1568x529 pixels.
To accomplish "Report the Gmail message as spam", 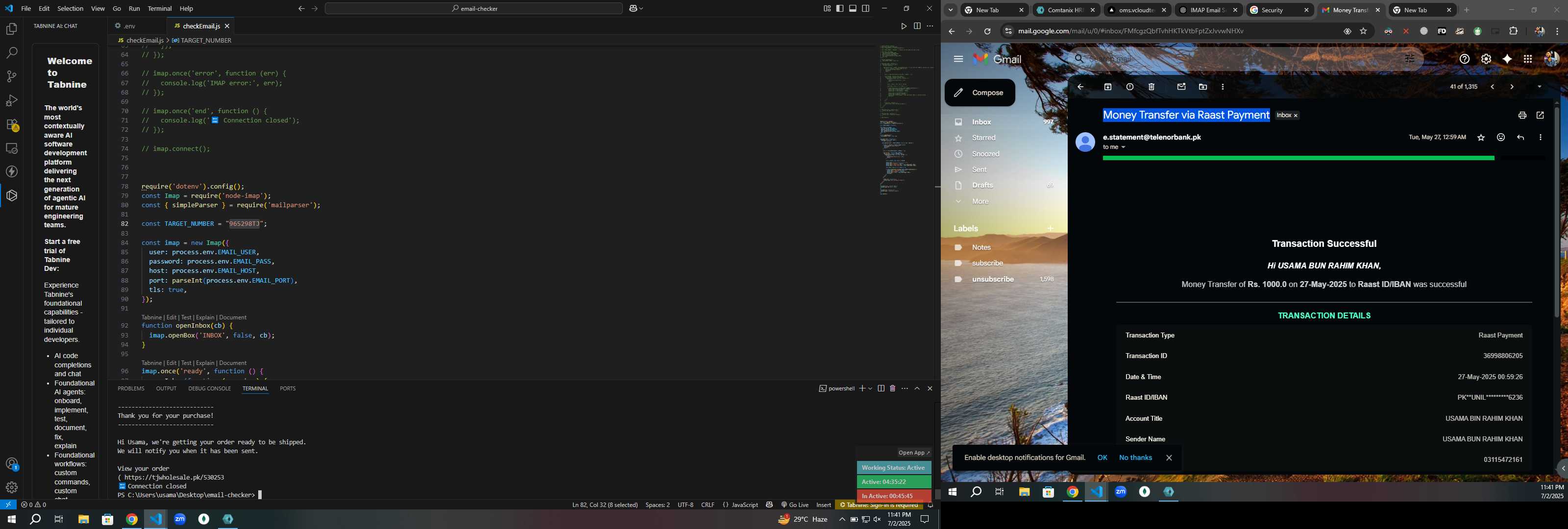I will tap(1130, 87).
